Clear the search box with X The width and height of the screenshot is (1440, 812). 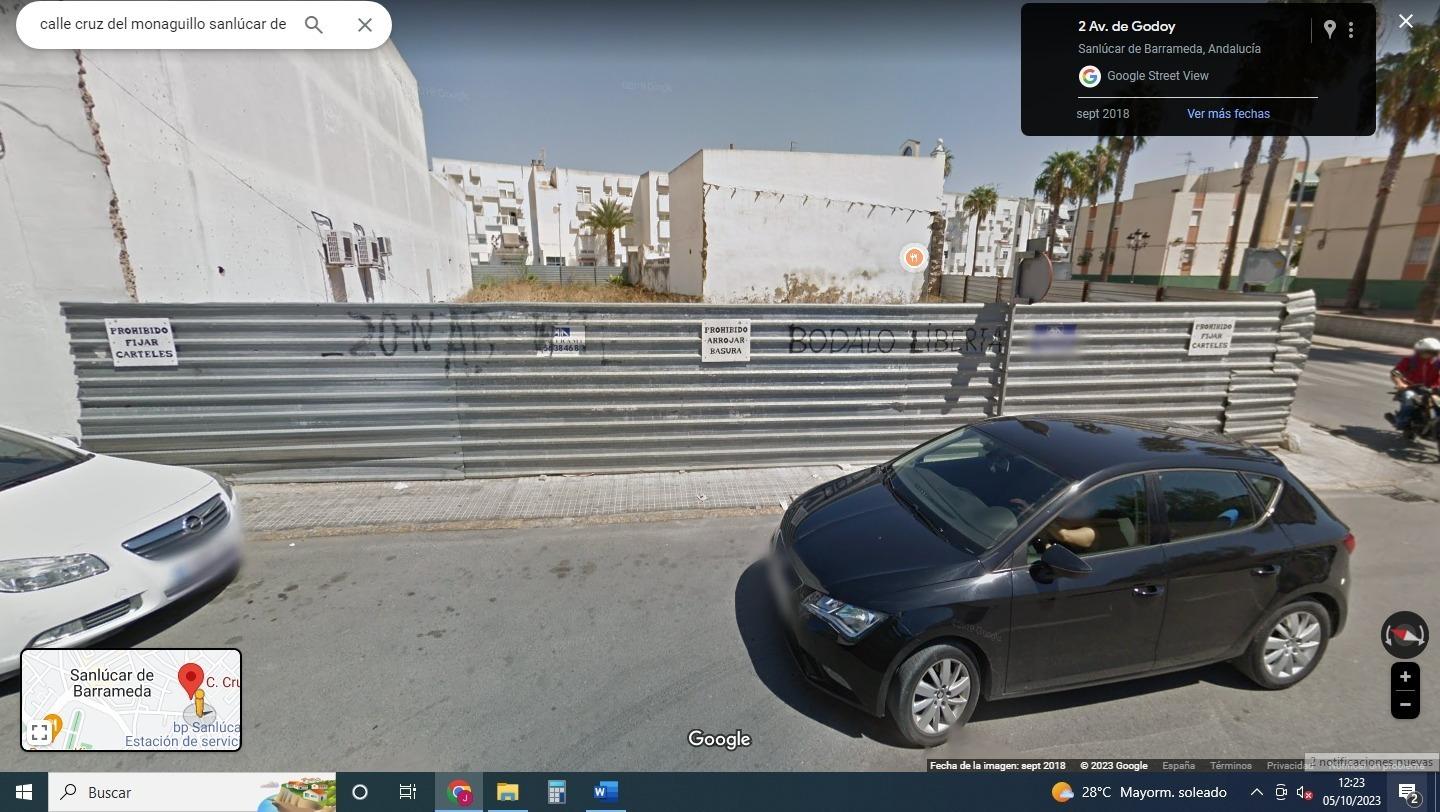click(x=365, y=25)
